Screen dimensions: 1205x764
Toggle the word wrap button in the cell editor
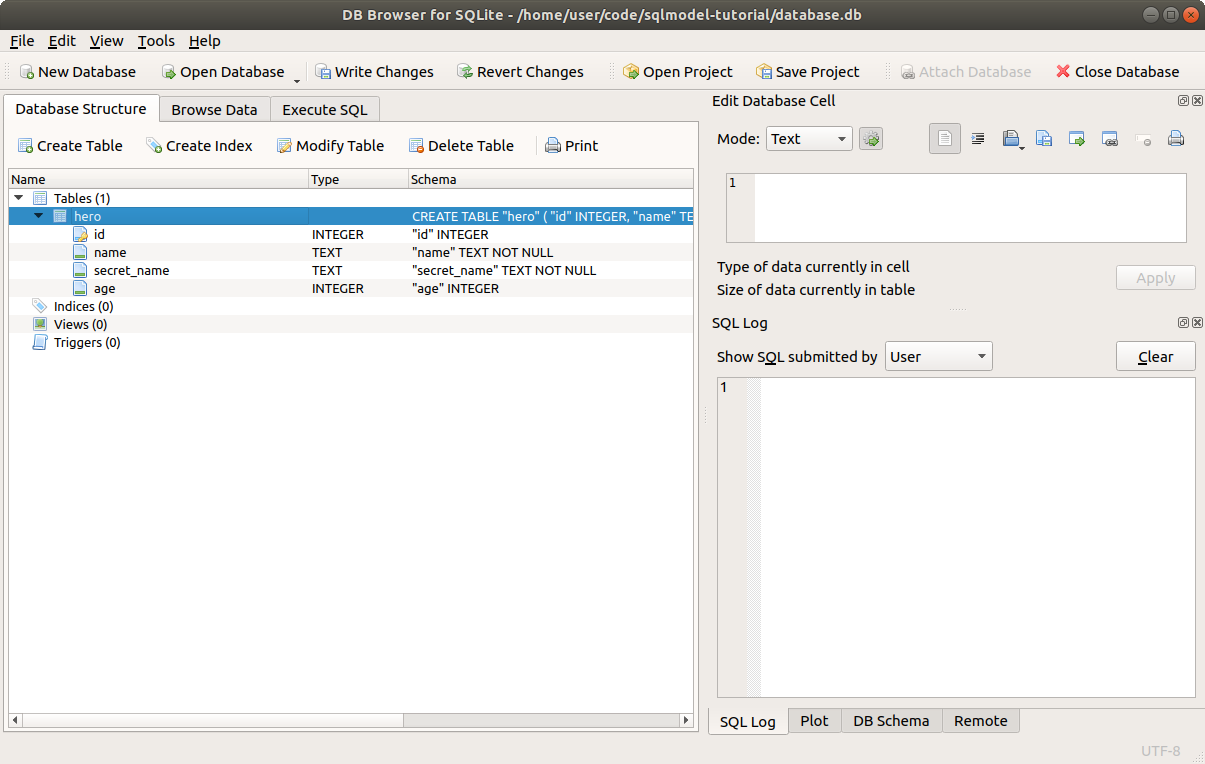click(x=945, y=139)
